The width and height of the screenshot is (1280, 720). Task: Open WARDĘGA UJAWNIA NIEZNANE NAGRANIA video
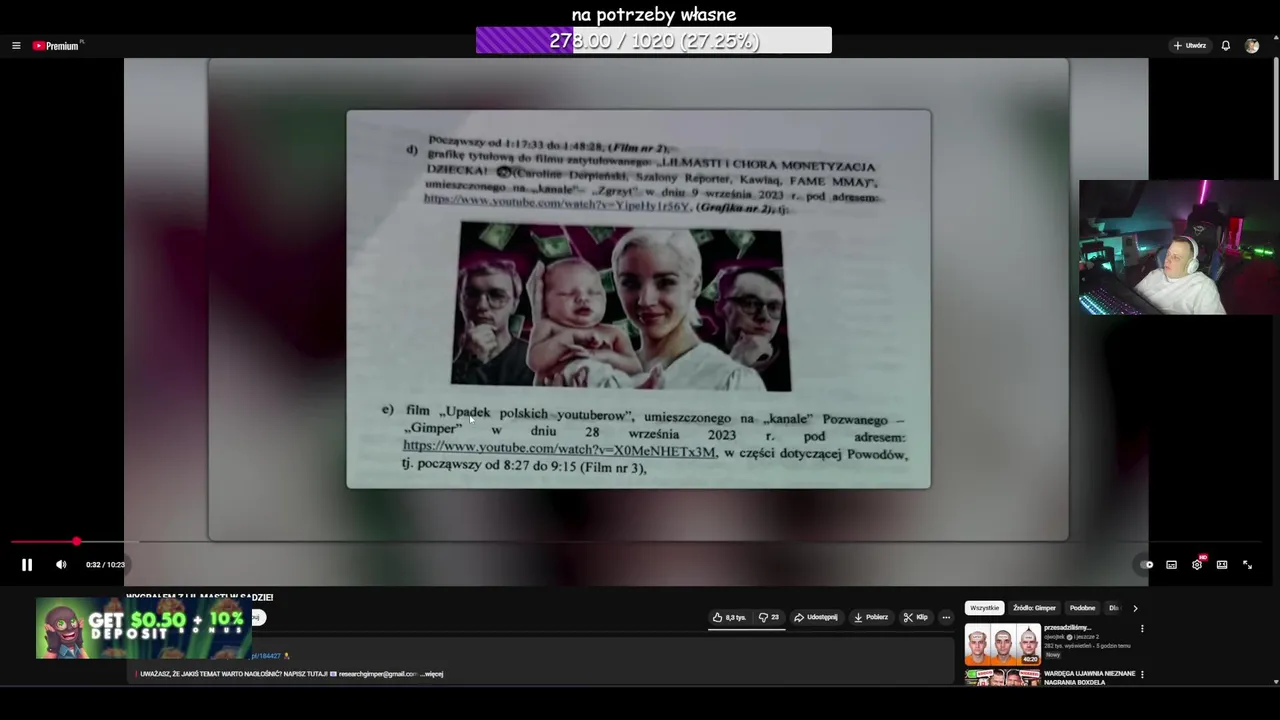pos(1090,678)
